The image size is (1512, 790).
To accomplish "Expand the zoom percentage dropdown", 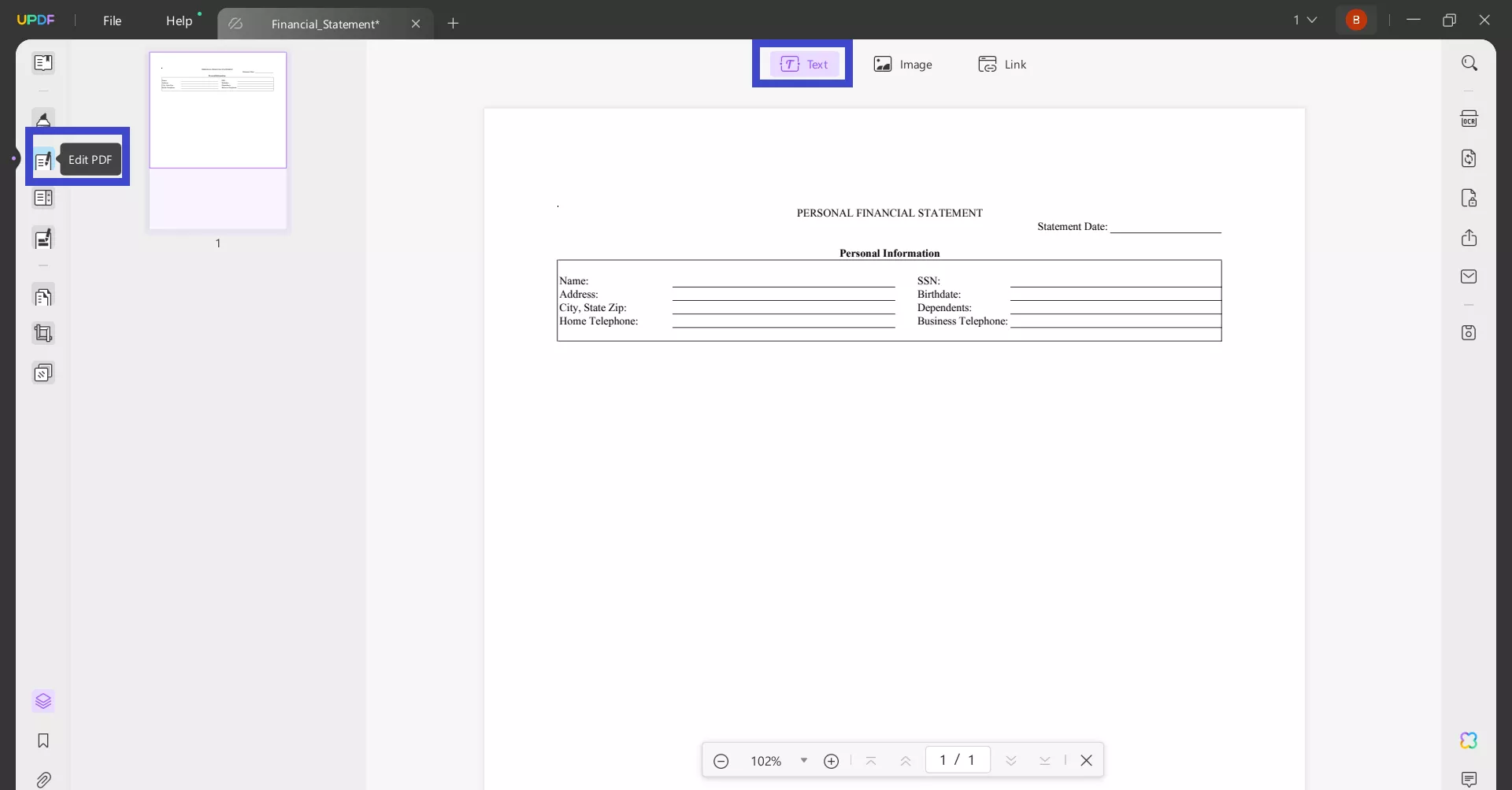I will [x=805, y=761].
